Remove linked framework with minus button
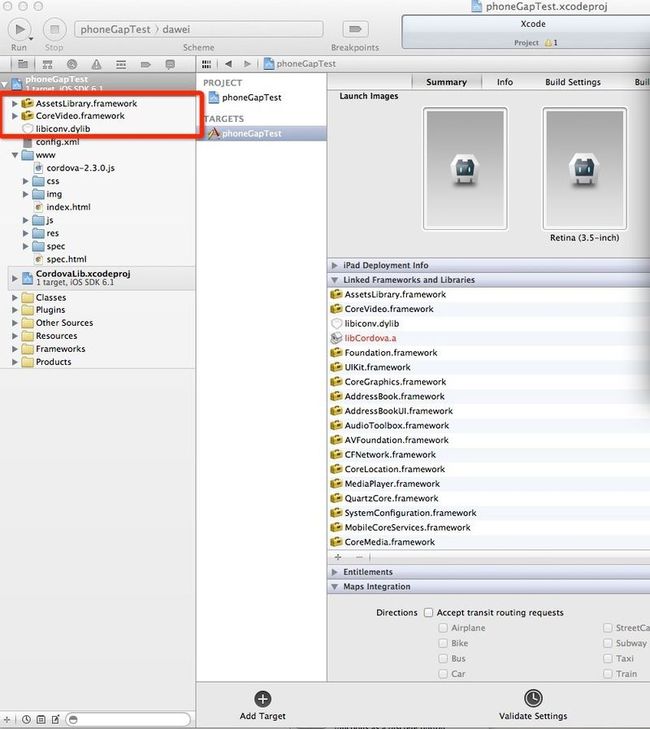 point(359,557)
